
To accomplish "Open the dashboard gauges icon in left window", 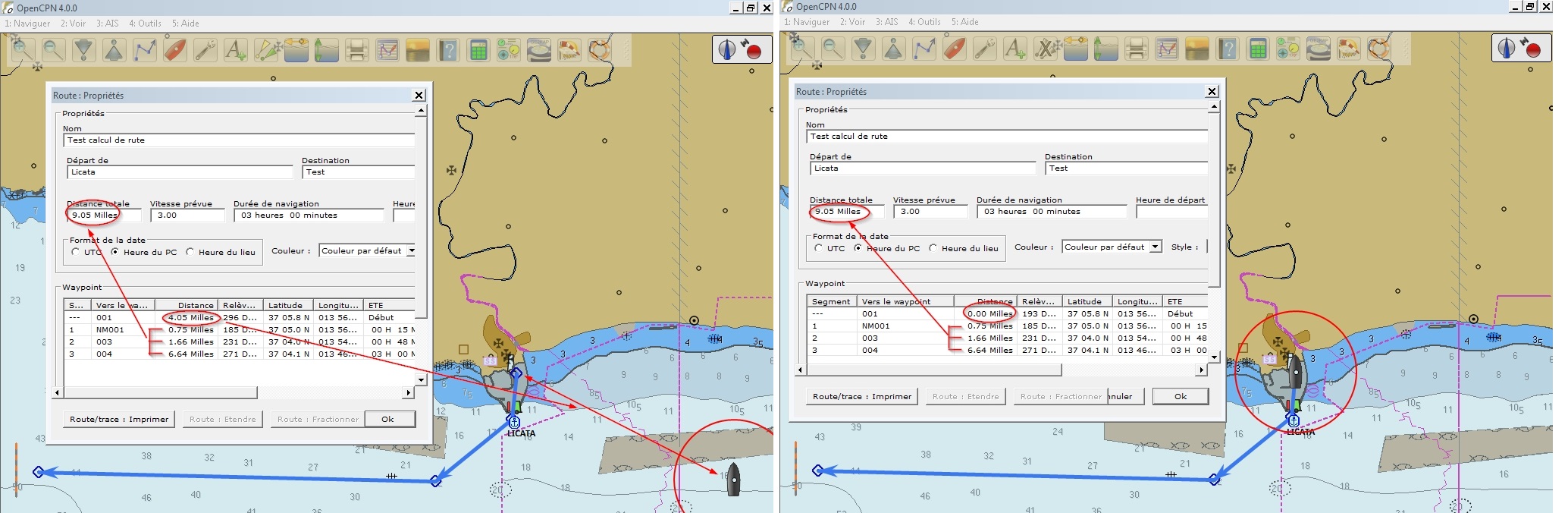I will [x=509, y=50].
